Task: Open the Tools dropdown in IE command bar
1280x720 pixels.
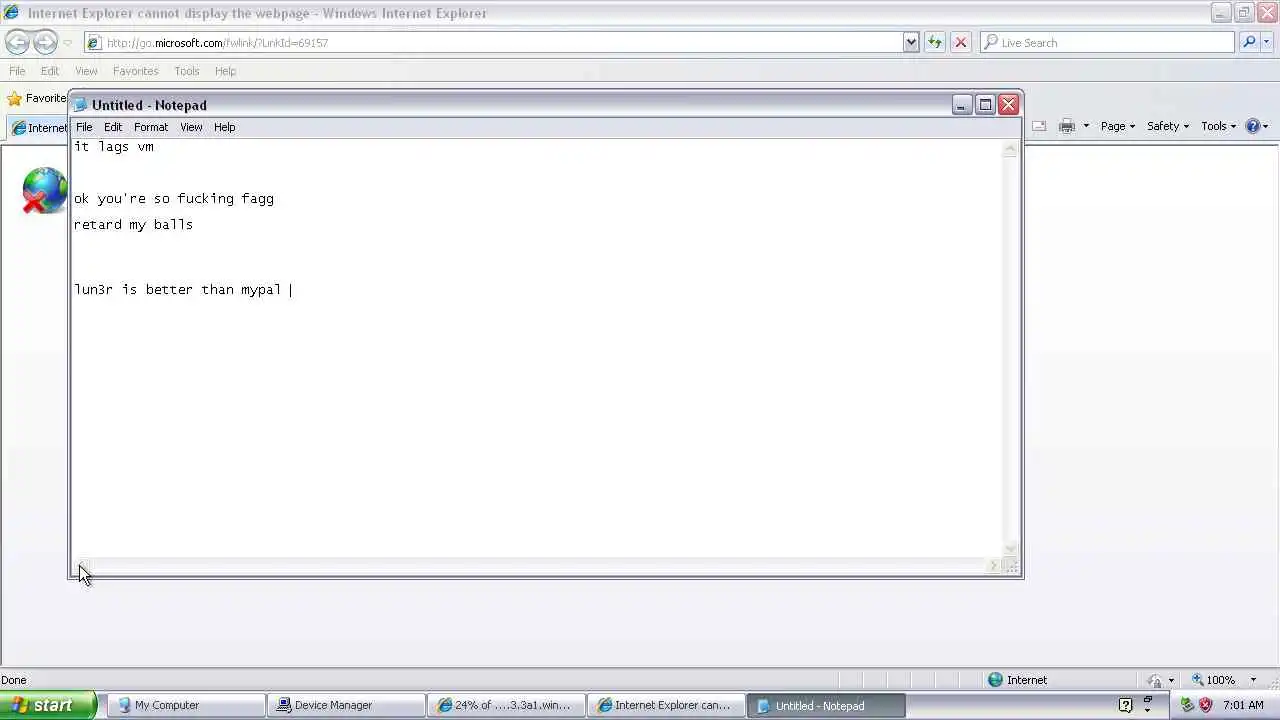Action: tap(1219, 126)
